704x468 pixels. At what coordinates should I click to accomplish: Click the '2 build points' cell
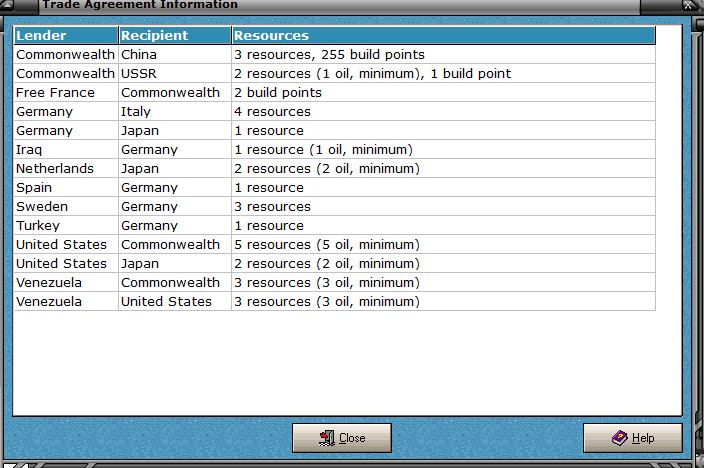coord(444,93)
